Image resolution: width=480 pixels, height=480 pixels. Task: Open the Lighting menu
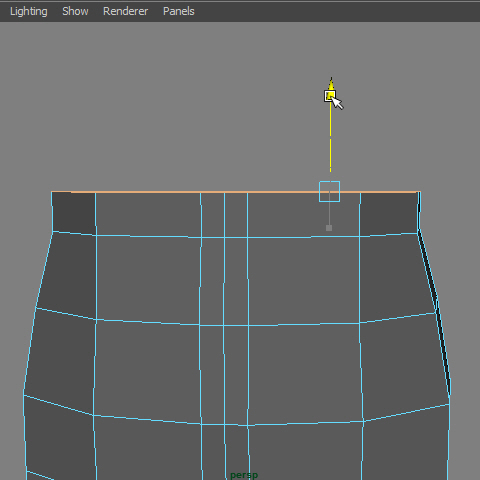pos(29,11)
